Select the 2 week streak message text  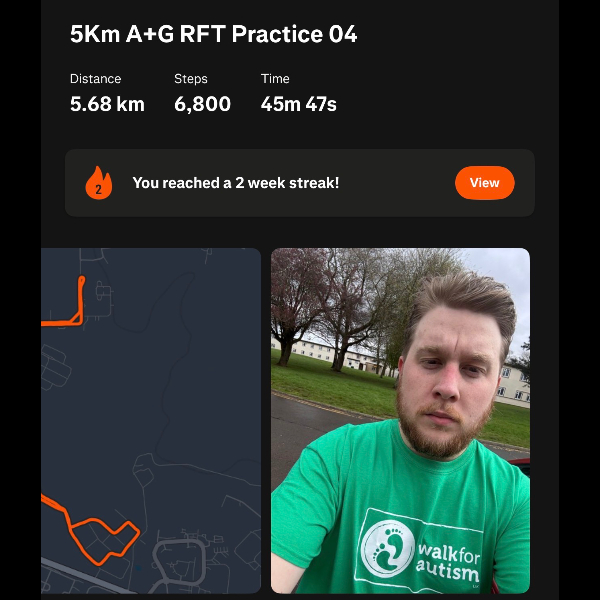tap(236, 183)
